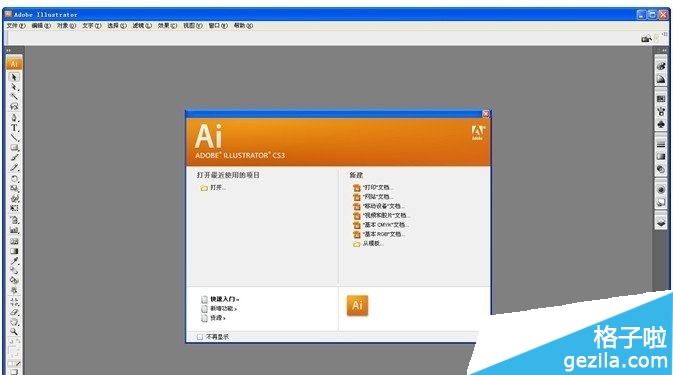
Task: Open the Transparency panel icon
Action: 661,169
